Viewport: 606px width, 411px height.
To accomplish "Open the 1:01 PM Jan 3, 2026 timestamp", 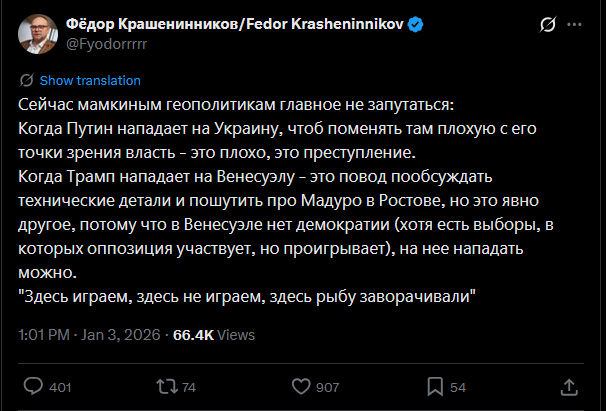I will click(89, 333).
